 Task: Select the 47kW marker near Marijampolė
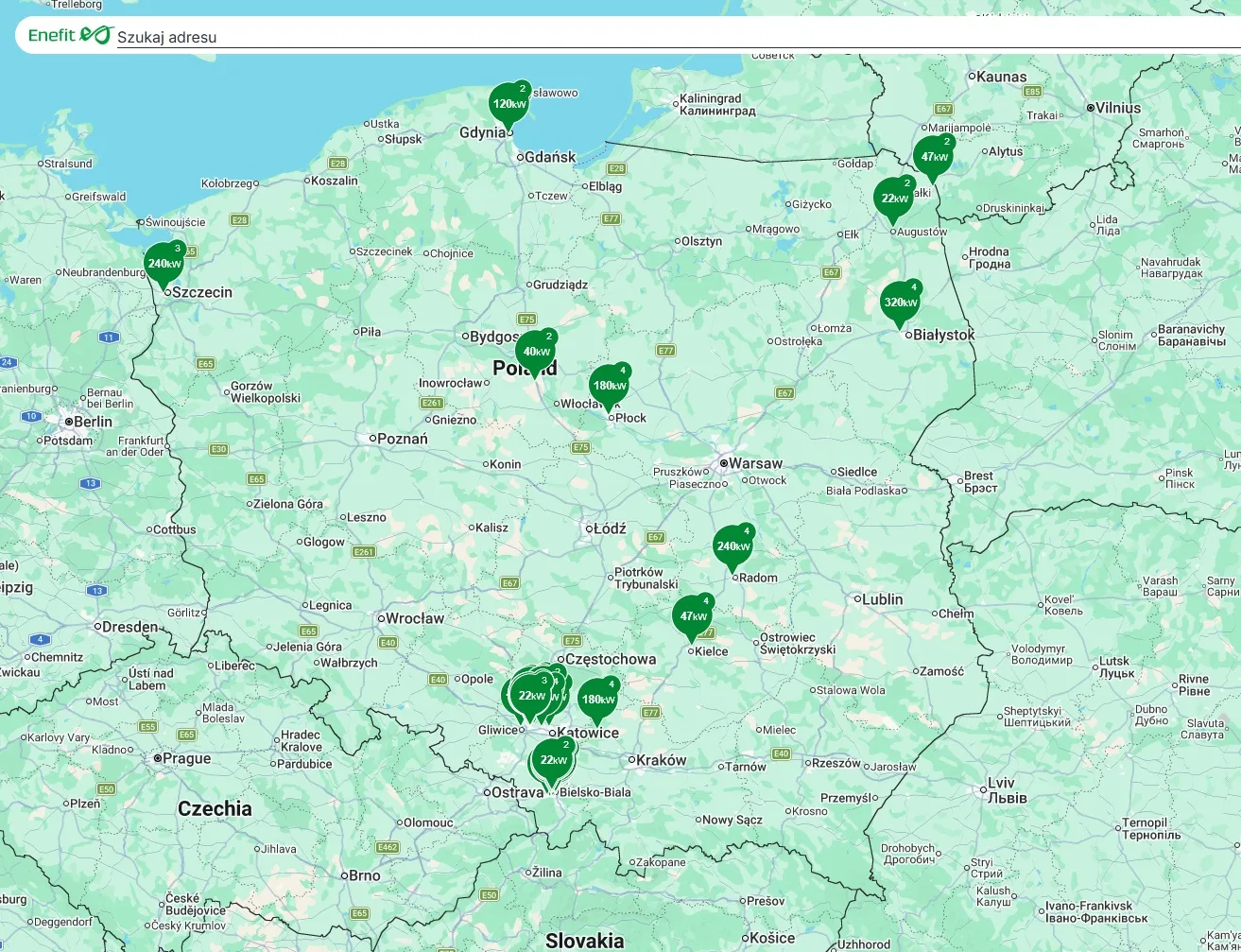[933, 158]
